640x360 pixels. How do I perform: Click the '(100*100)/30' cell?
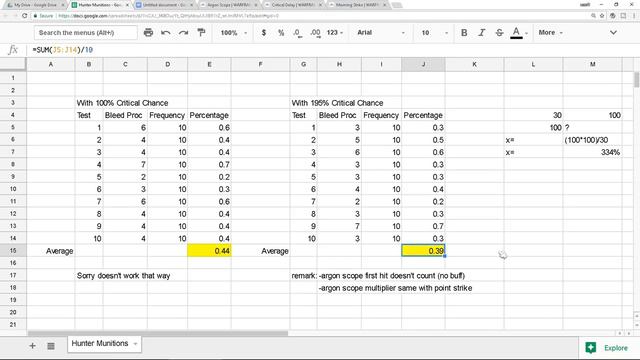tap(592, 140)
